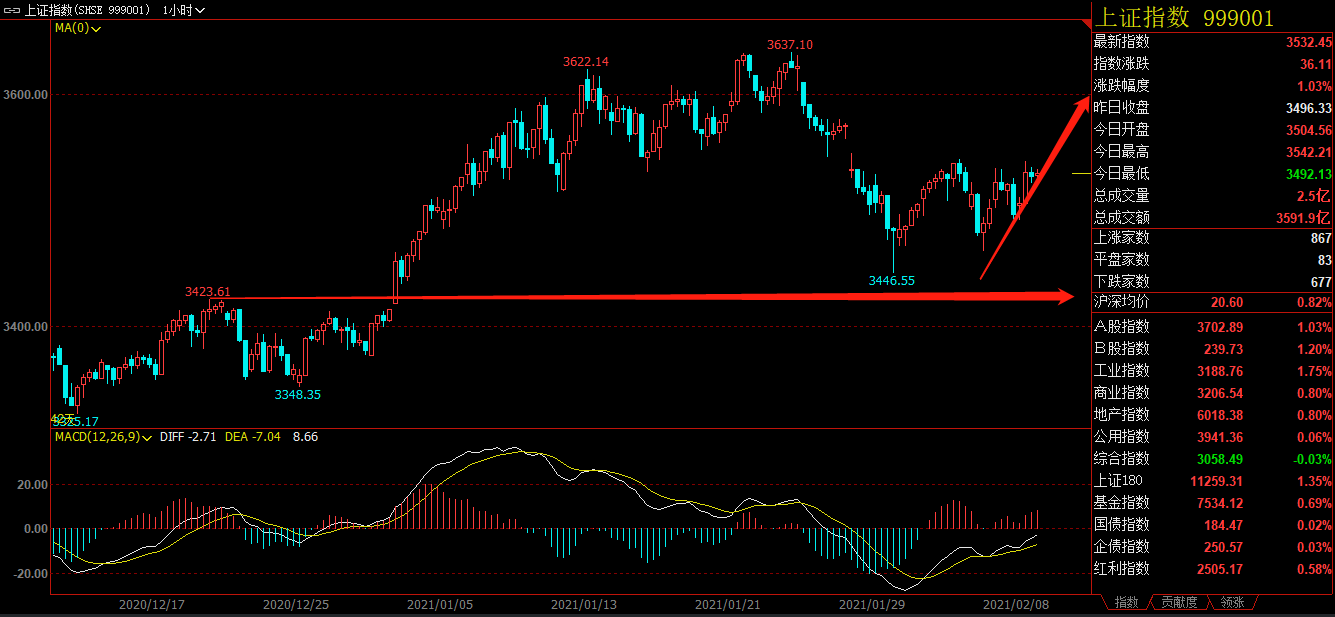Select the 工业指数 row in index list
Image resolution: width=1335 pixels, height=617 pixels.
point(1212,371)
